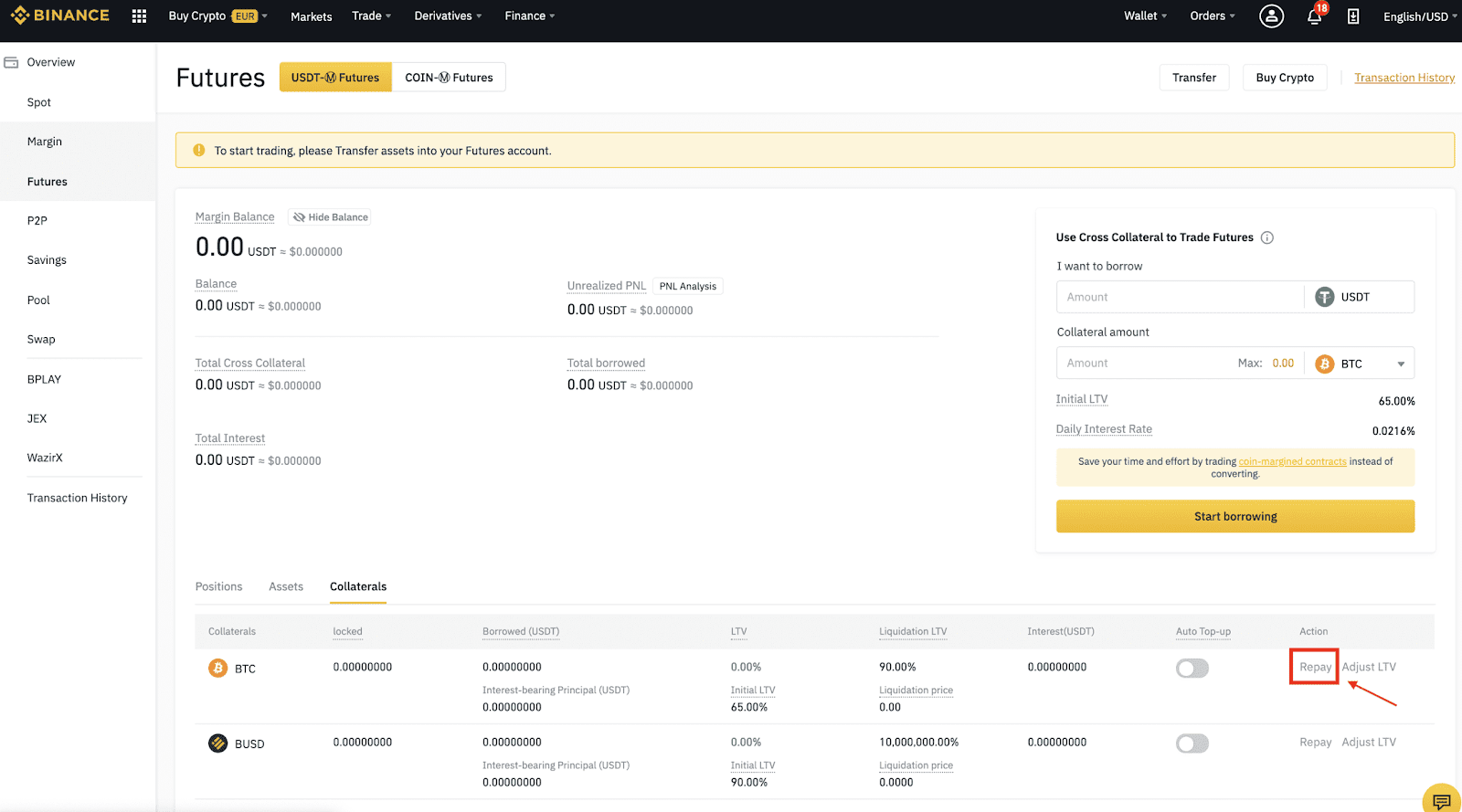The image size is (1462, 812).
Task: Expand the Trade dropdown menu
Action: point(371,16)
